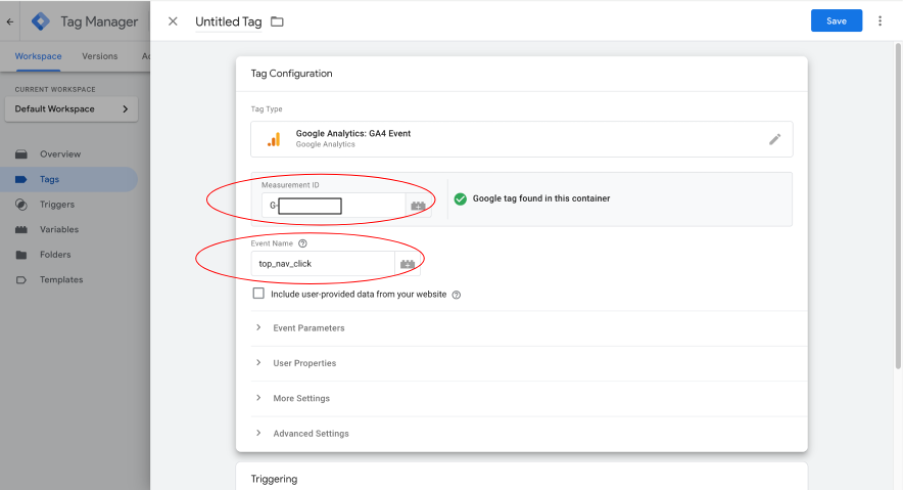The height and width of the screenshot is (490, 904).
Task: Click Google tag found in this container text
Action: click(x=541, y=198)
